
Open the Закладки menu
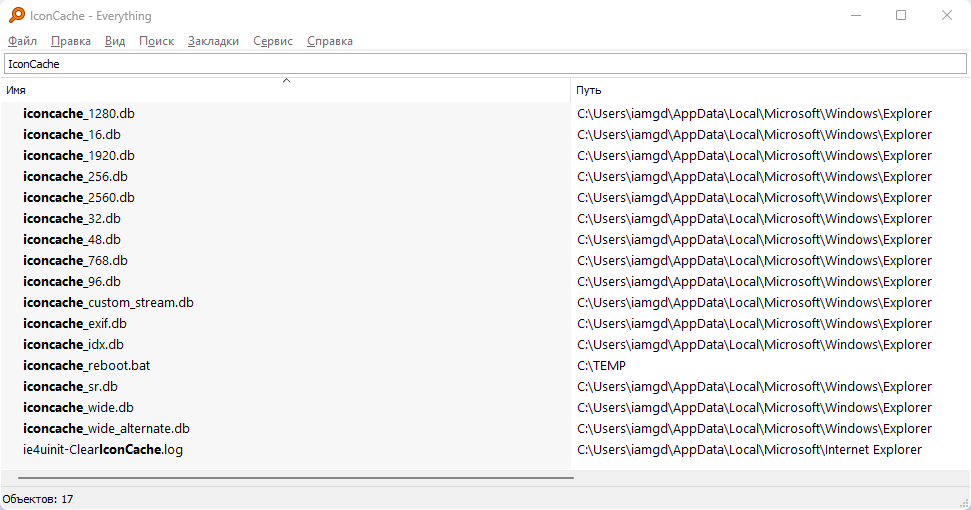tap(213, 41)
